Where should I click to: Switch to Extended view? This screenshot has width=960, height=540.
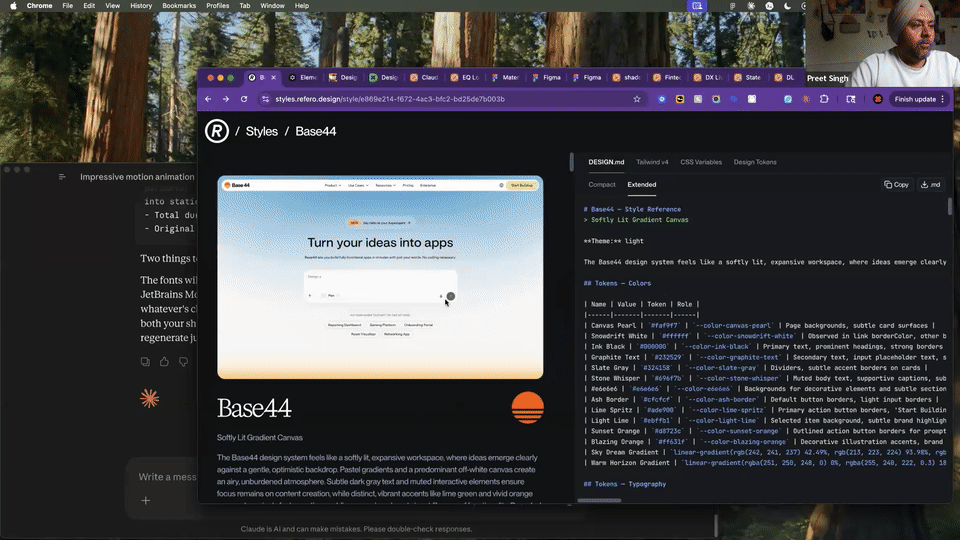(x=642, y=184)
